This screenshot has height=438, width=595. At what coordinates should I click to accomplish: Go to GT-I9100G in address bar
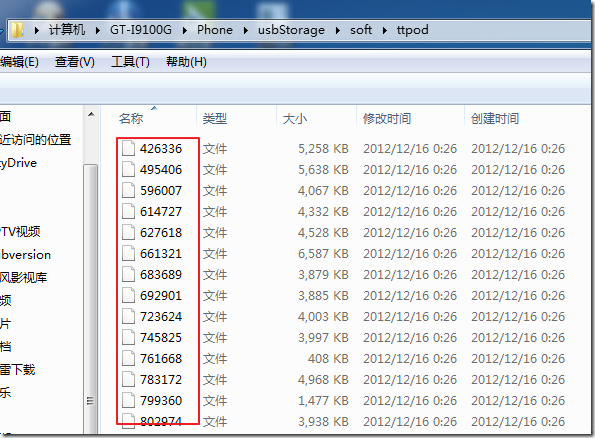(x=141, y=30)
